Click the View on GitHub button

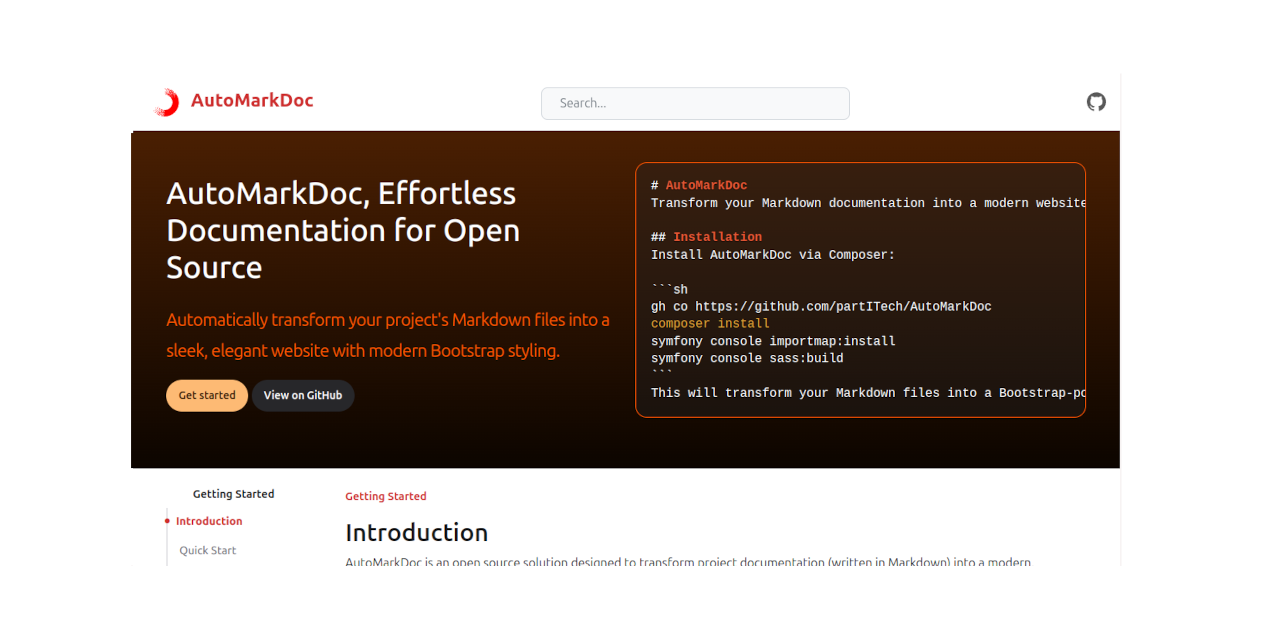coord(302,395)
